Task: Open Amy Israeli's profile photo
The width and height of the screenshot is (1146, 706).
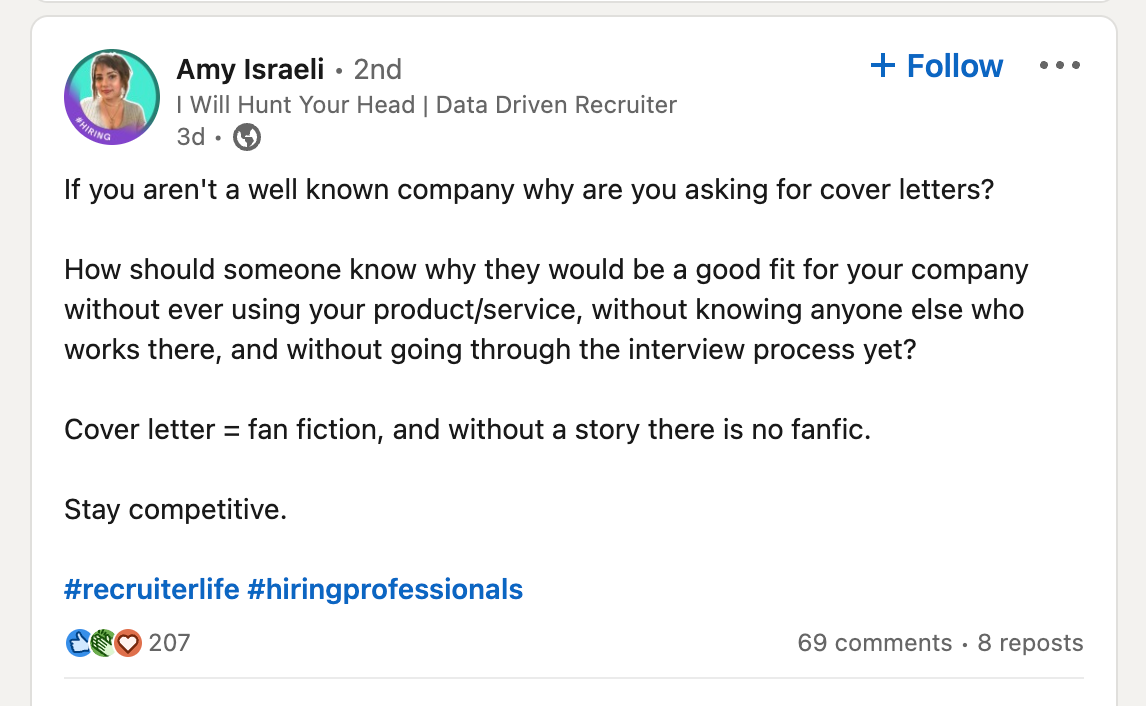Action: 112,97
